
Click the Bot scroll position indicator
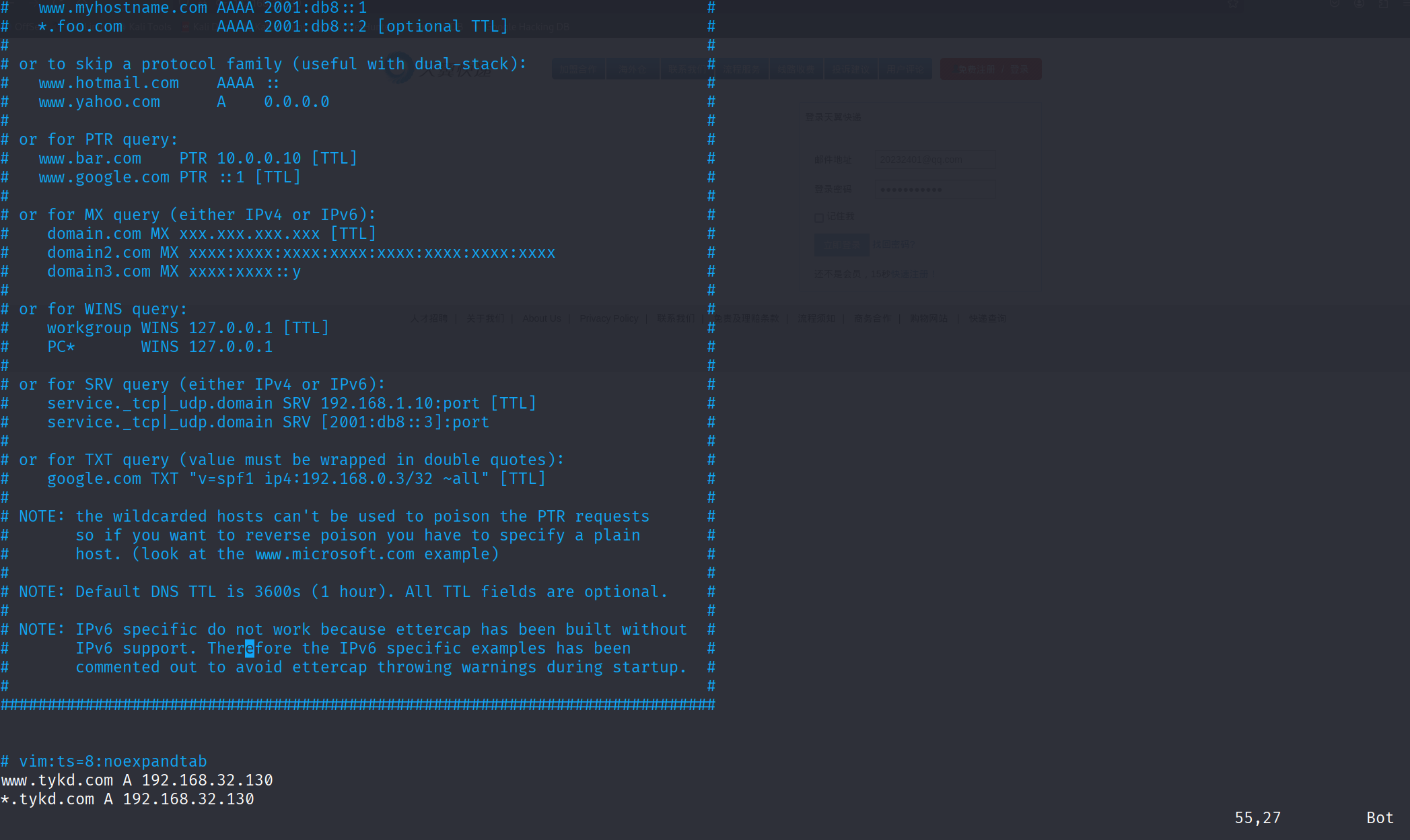click(1379, 818)
